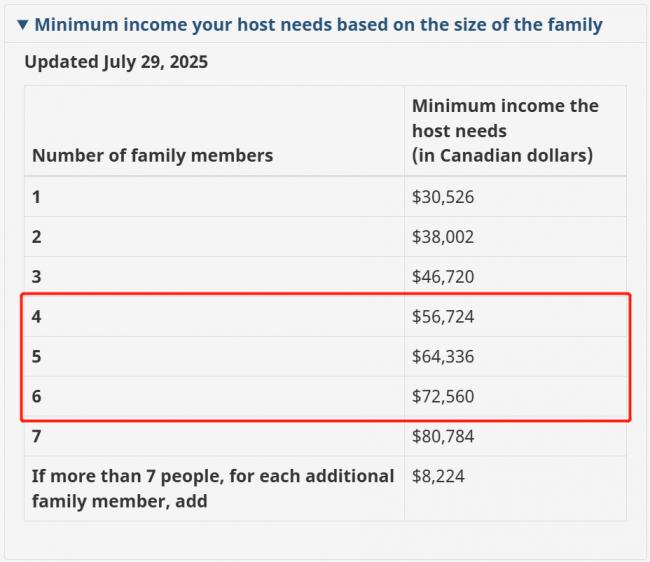This screenshot has width=650, height=562.
Task: Click the $8,224 additional member amount
Action: 438,477
